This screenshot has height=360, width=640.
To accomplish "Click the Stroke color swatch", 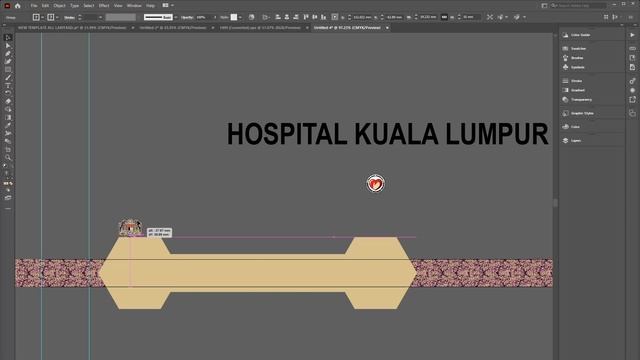I will (x=51, y=17).
